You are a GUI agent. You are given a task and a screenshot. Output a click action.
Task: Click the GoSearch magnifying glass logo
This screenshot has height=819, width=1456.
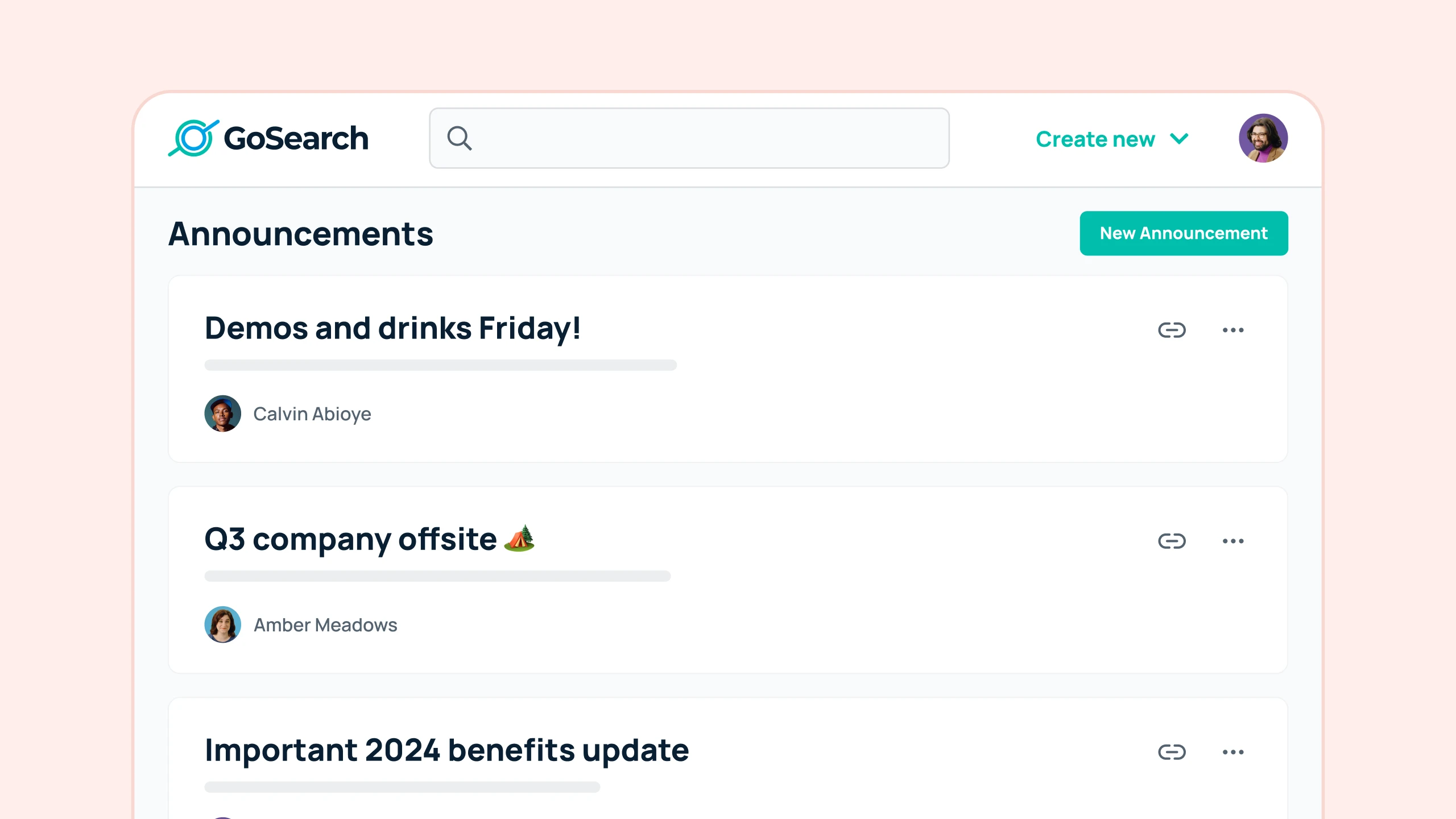click(194, 137)
